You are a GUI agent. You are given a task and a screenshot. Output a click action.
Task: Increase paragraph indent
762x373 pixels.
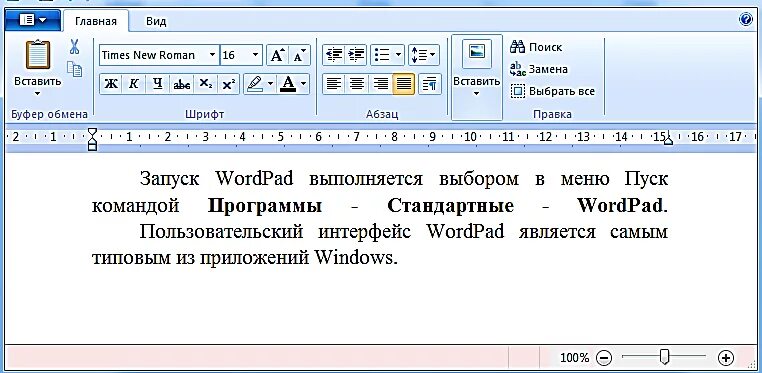point(356,55)
